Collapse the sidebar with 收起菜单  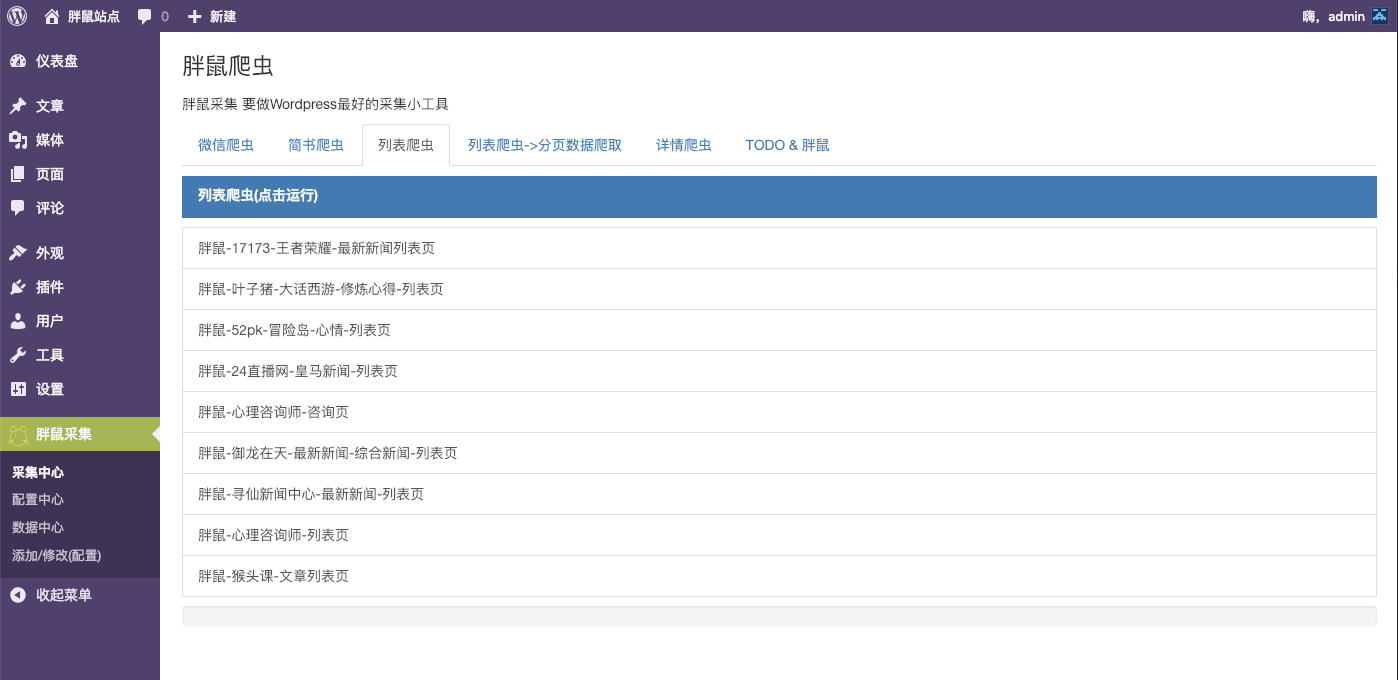pos(63,595)
